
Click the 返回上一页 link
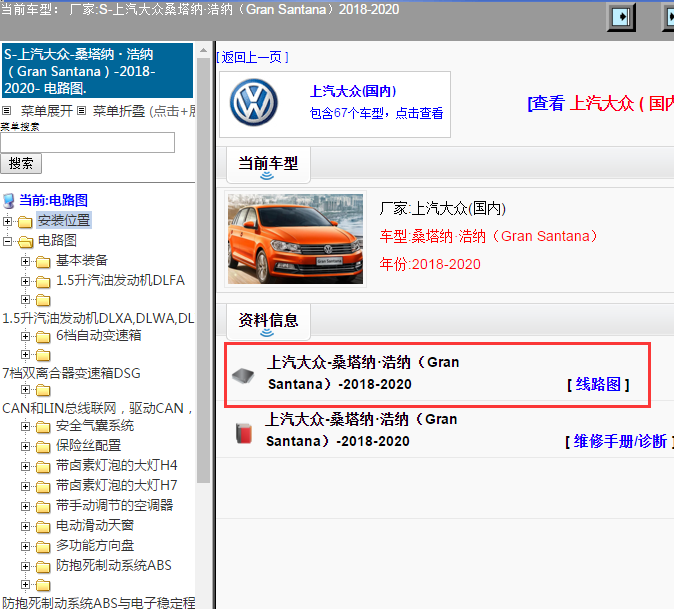[252, 57]
